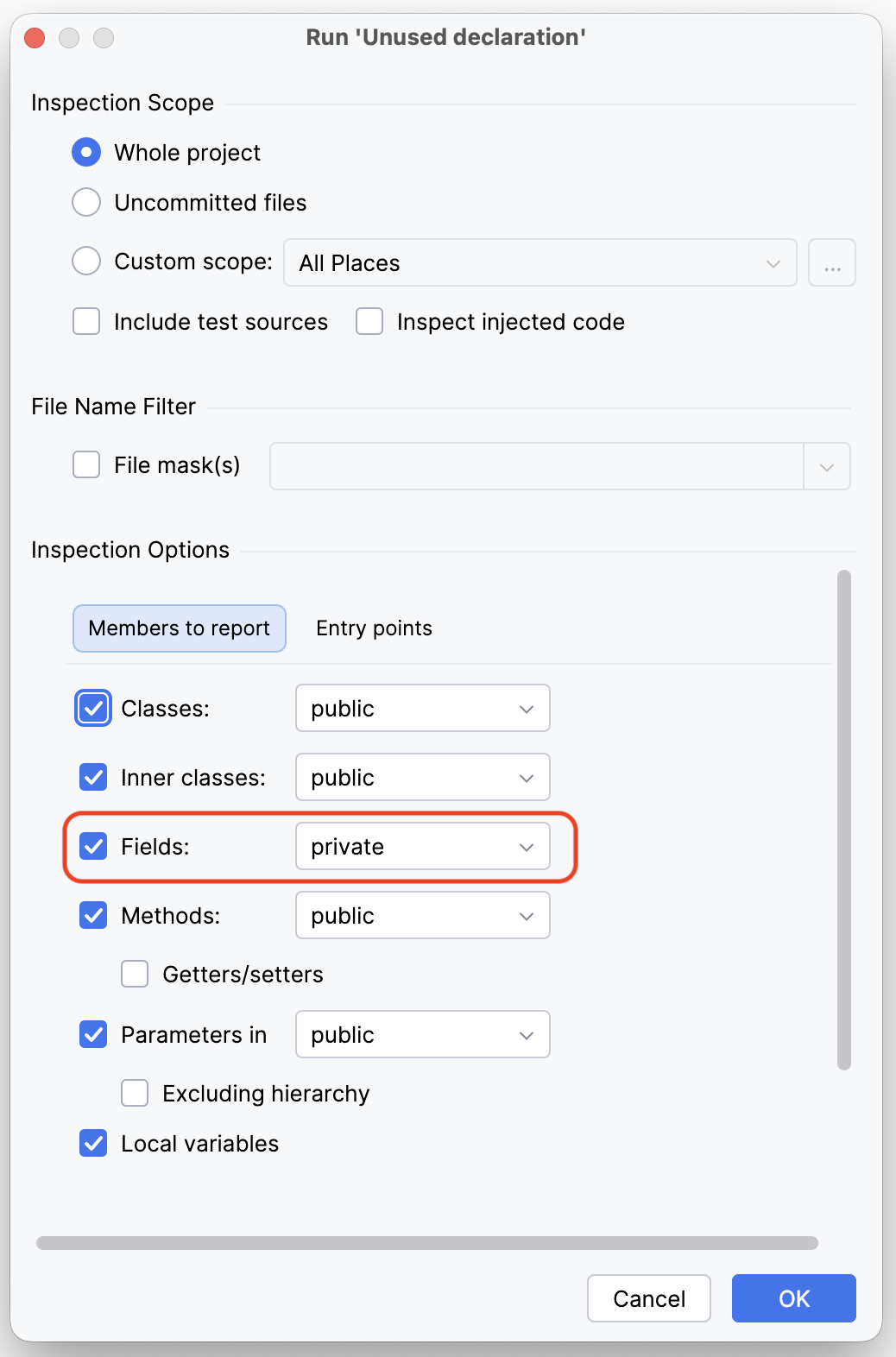Image resolution: width=896 pixels, height=1357 pixels.
Task: Expand the Methods visibility dropdown
Action: (x=422, y=916)
